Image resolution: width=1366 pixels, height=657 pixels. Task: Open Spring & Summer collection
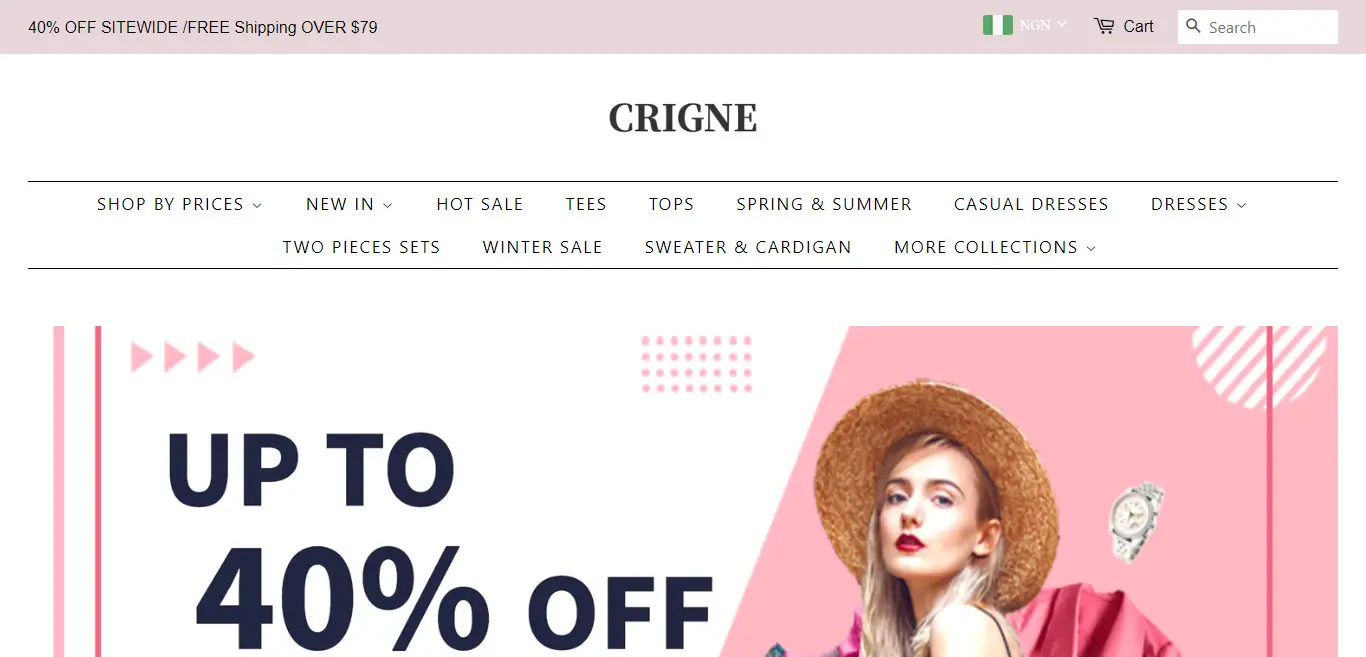(x=824, y=204)
